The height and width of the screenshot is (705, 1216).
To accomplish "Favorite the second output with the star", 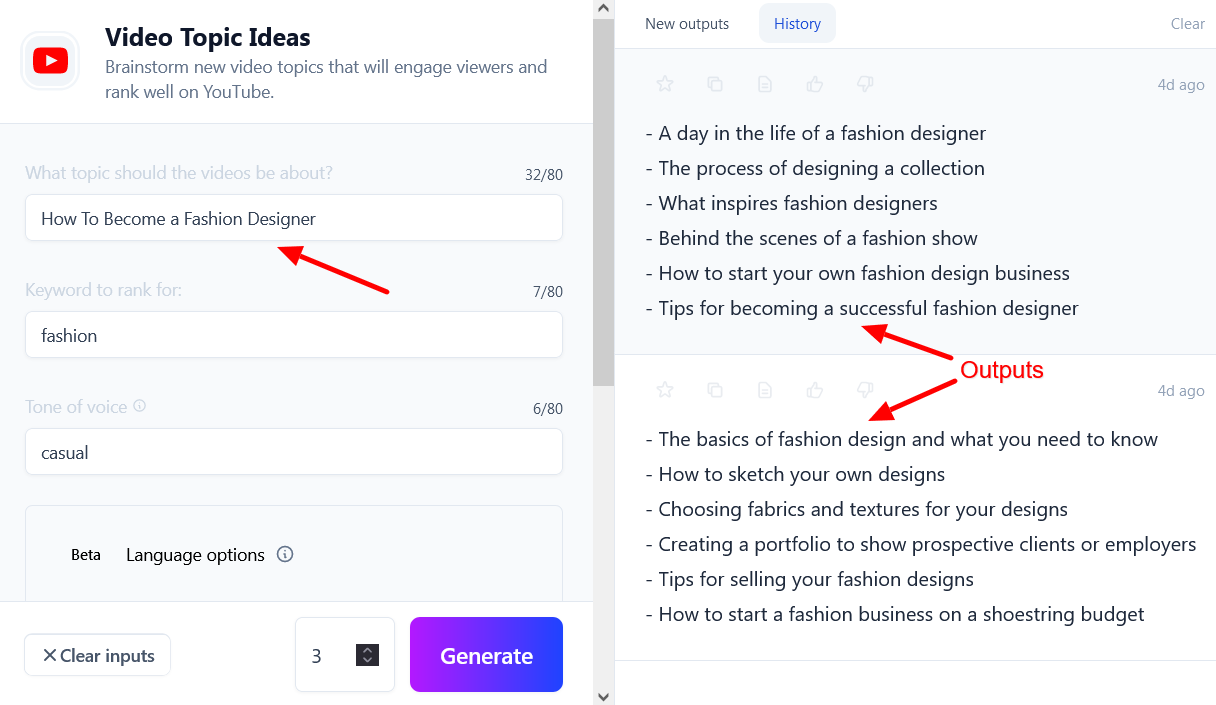I will tap(665, 390).
